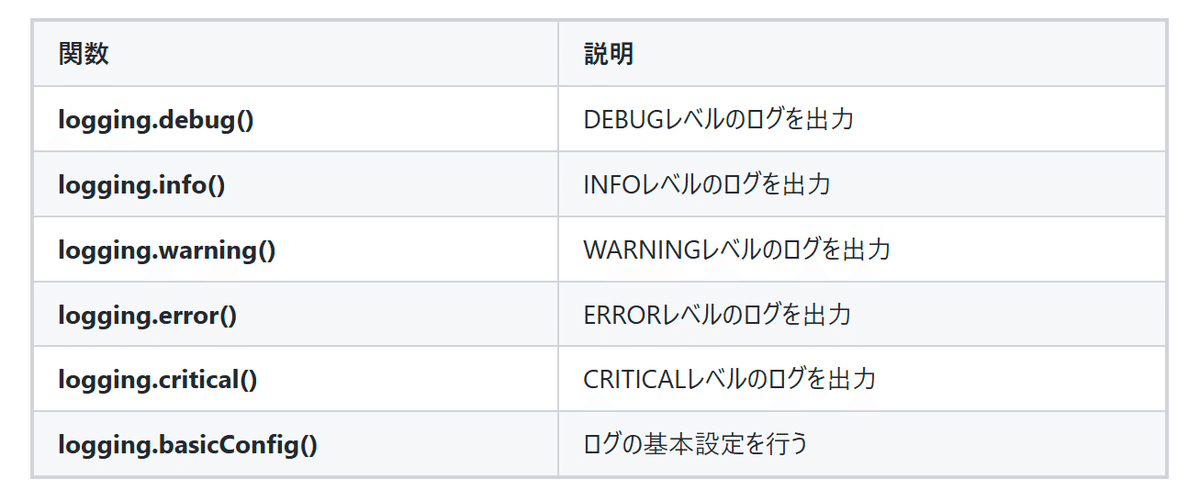This screenshot has height=499, width=1200.
Task: Click the ログの基本設定を行う description
Action: 695,444
